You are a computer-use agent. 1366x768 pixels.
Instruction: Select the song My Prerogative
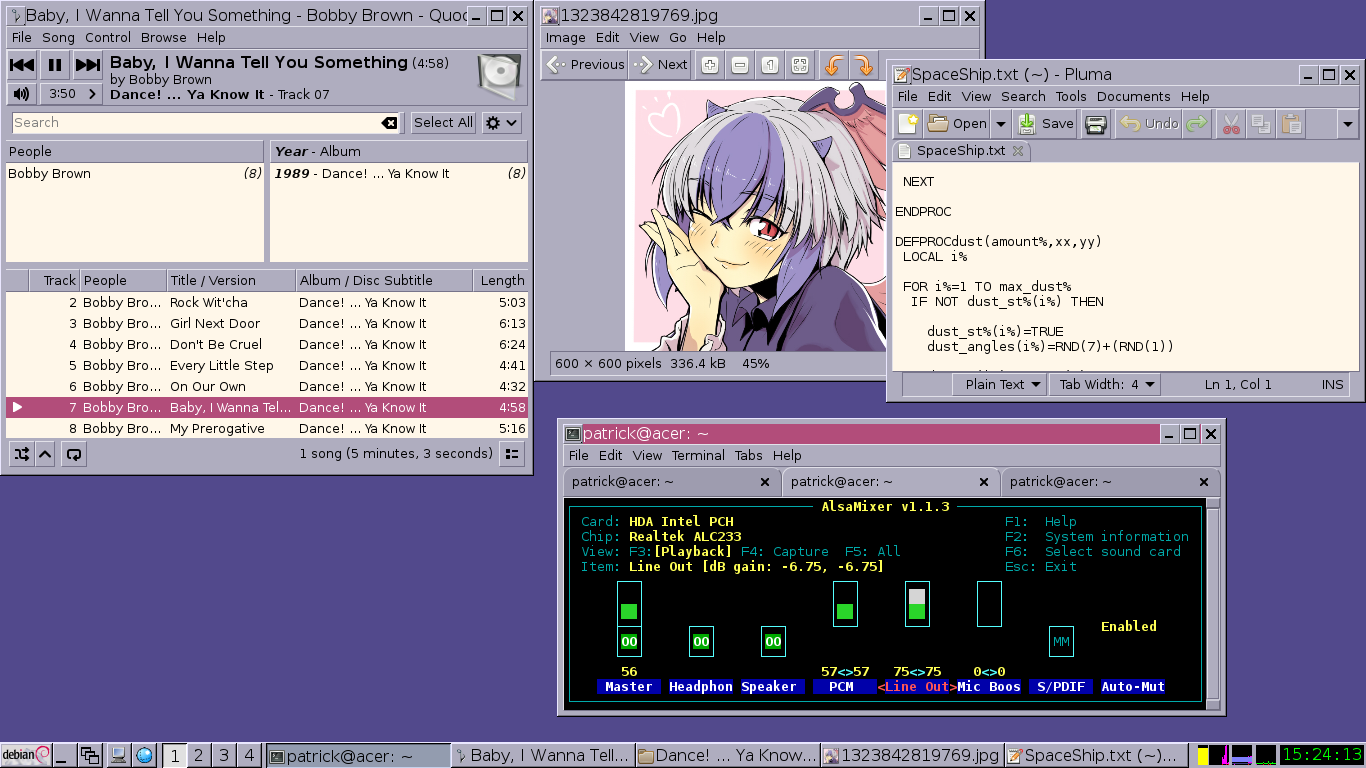click(267, 428)
